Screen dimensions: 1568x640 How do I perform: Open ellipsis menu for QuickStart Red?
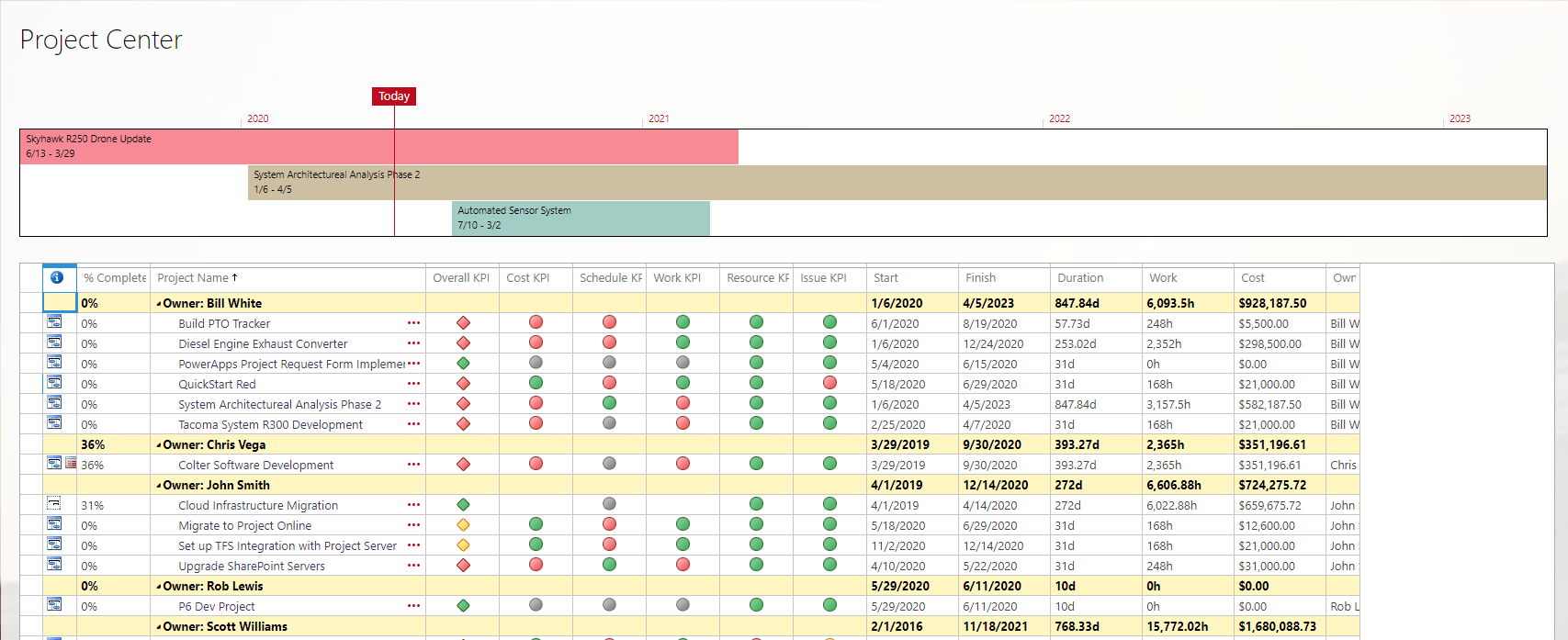413,384
